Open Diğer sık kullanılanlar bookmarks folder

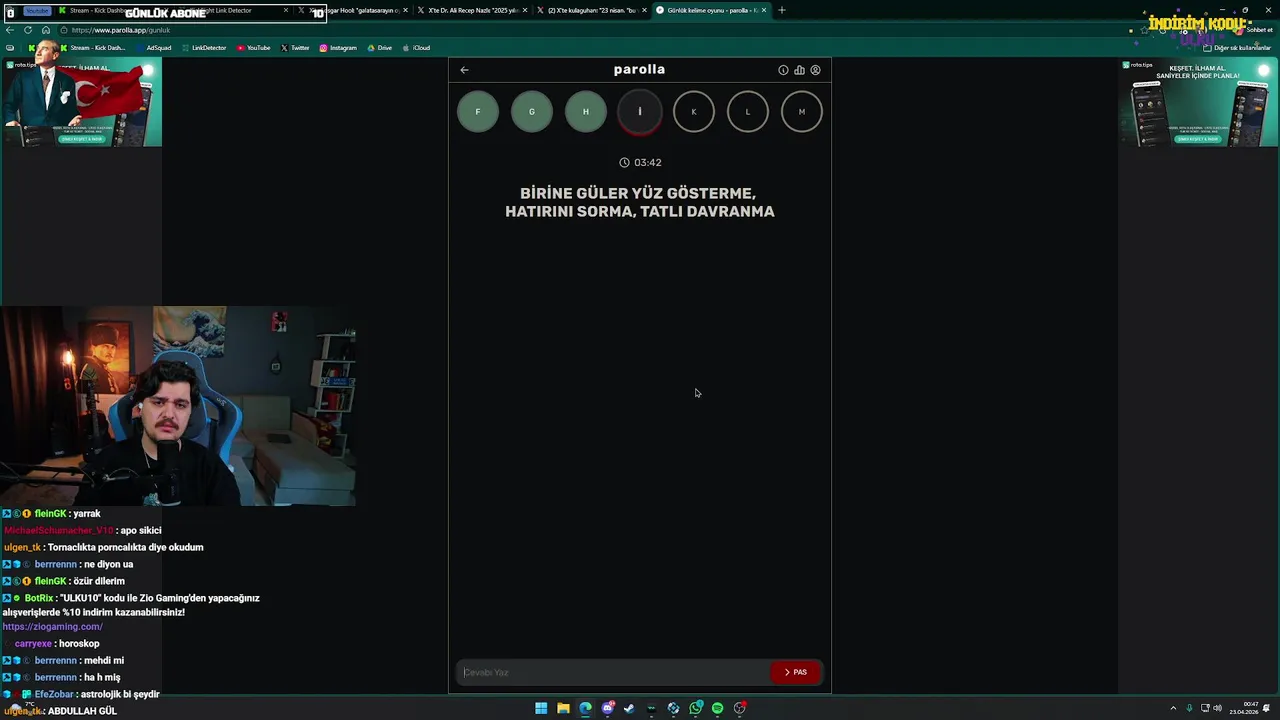click(1237, 48)
